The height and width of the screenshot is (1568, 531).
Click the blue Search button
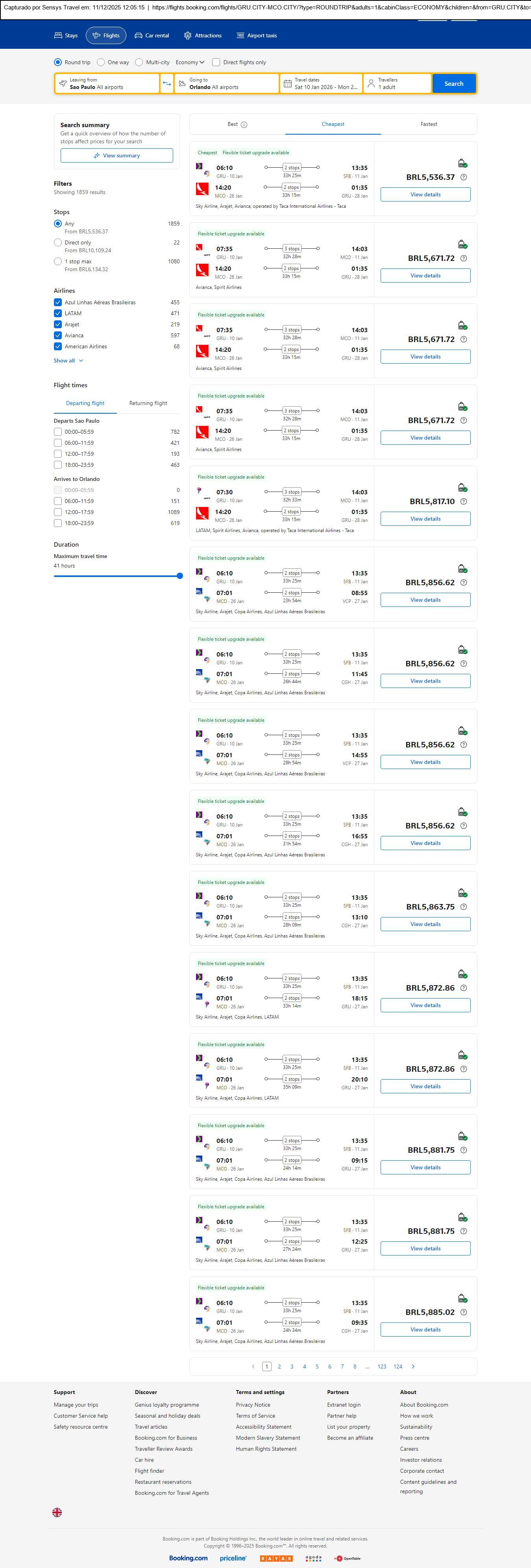(454, 83)
